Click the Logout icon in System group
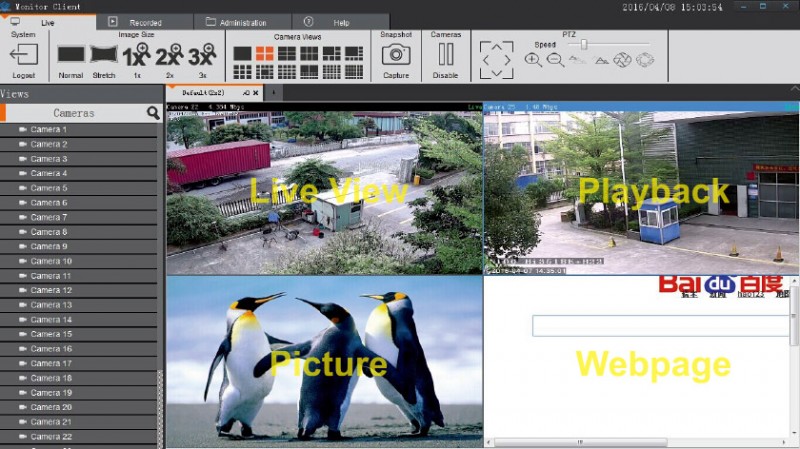 (23, 55)
